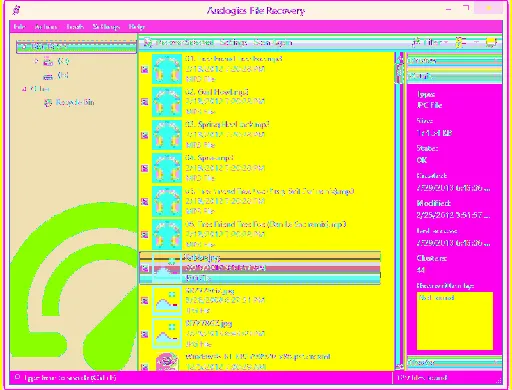Click the file list scrollbar thumb
Screen dimensions: 512x390
tap(399, 73)
